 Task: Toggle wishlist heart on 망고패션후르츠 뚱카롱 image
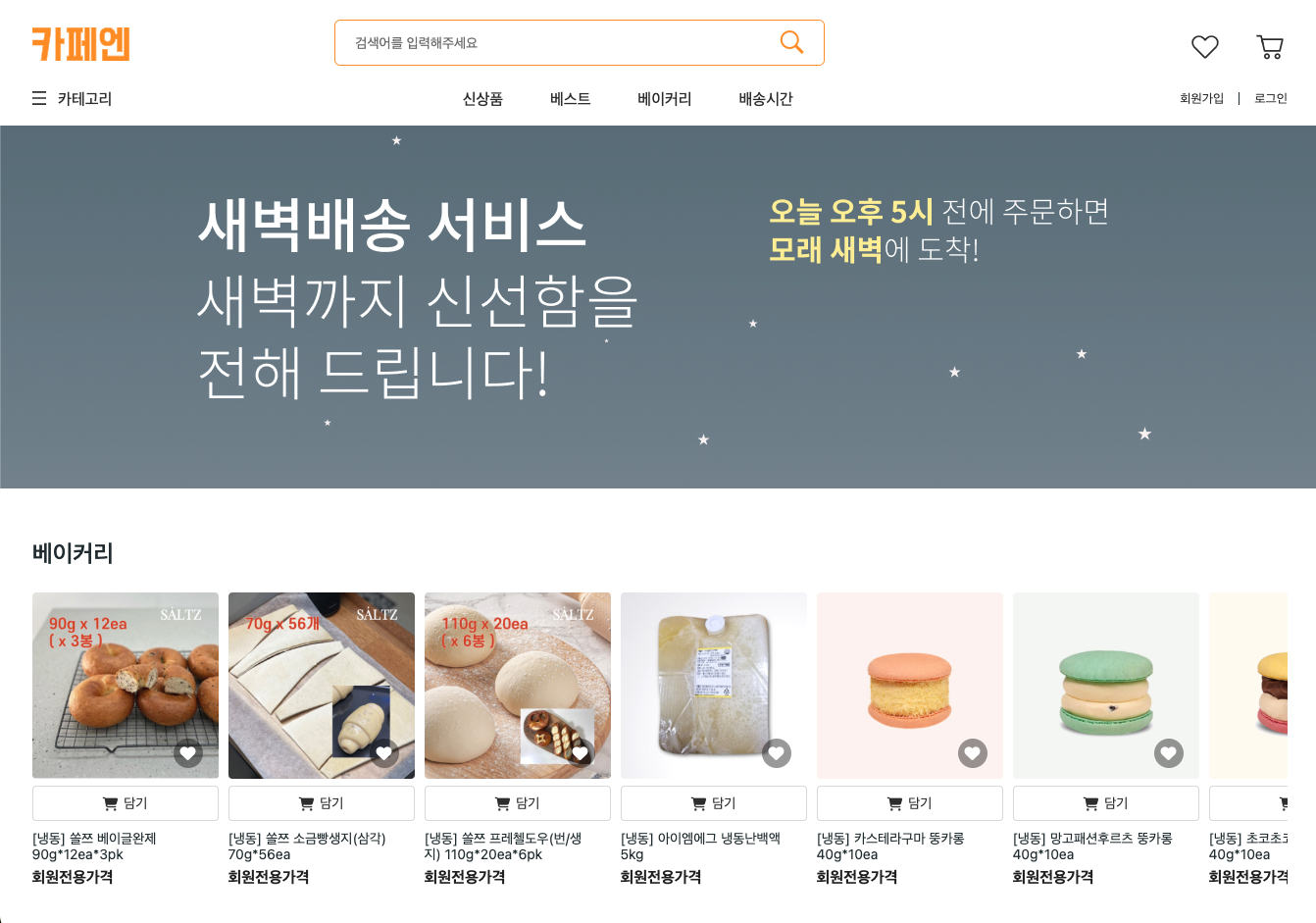(1169, 753)
